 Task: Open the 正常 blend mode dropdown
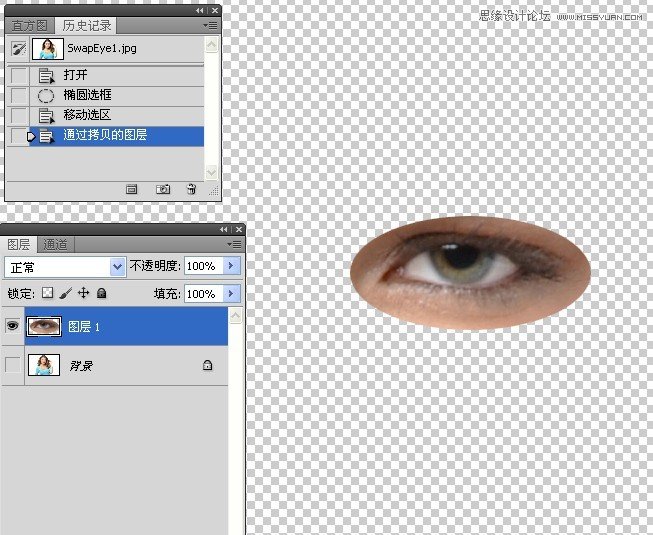click(x=65, y=267)
